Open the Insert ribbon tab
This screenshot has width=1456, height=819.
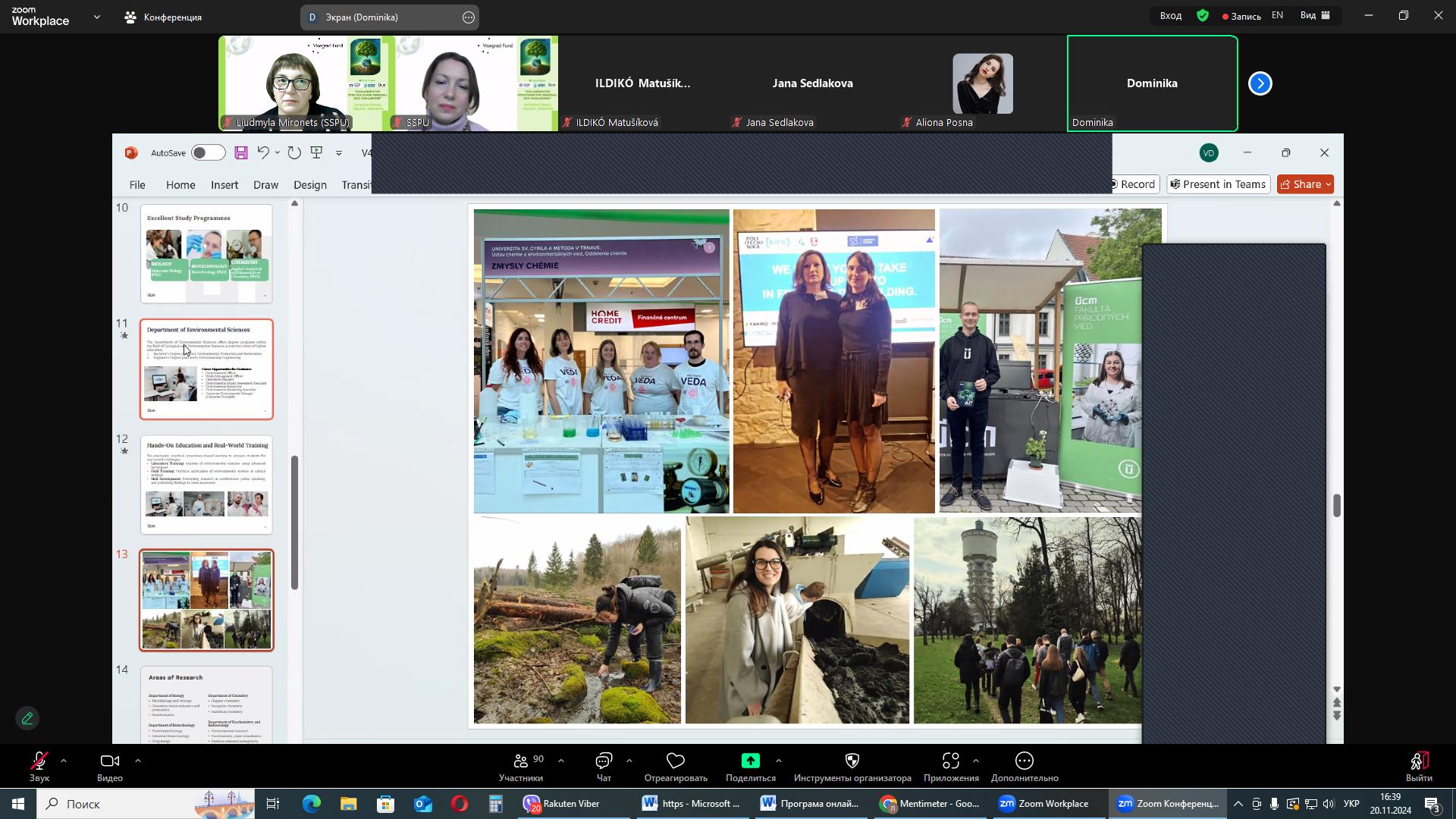[224, 185]
